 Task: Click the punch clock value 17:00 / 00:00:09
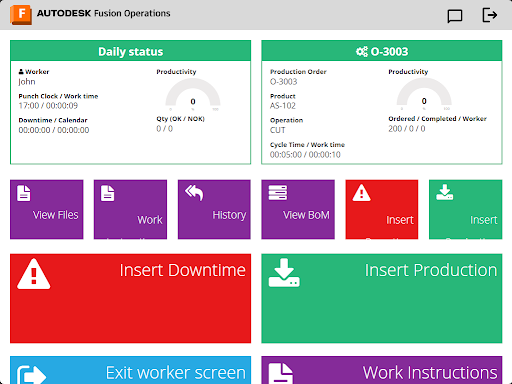click(48, 106)
